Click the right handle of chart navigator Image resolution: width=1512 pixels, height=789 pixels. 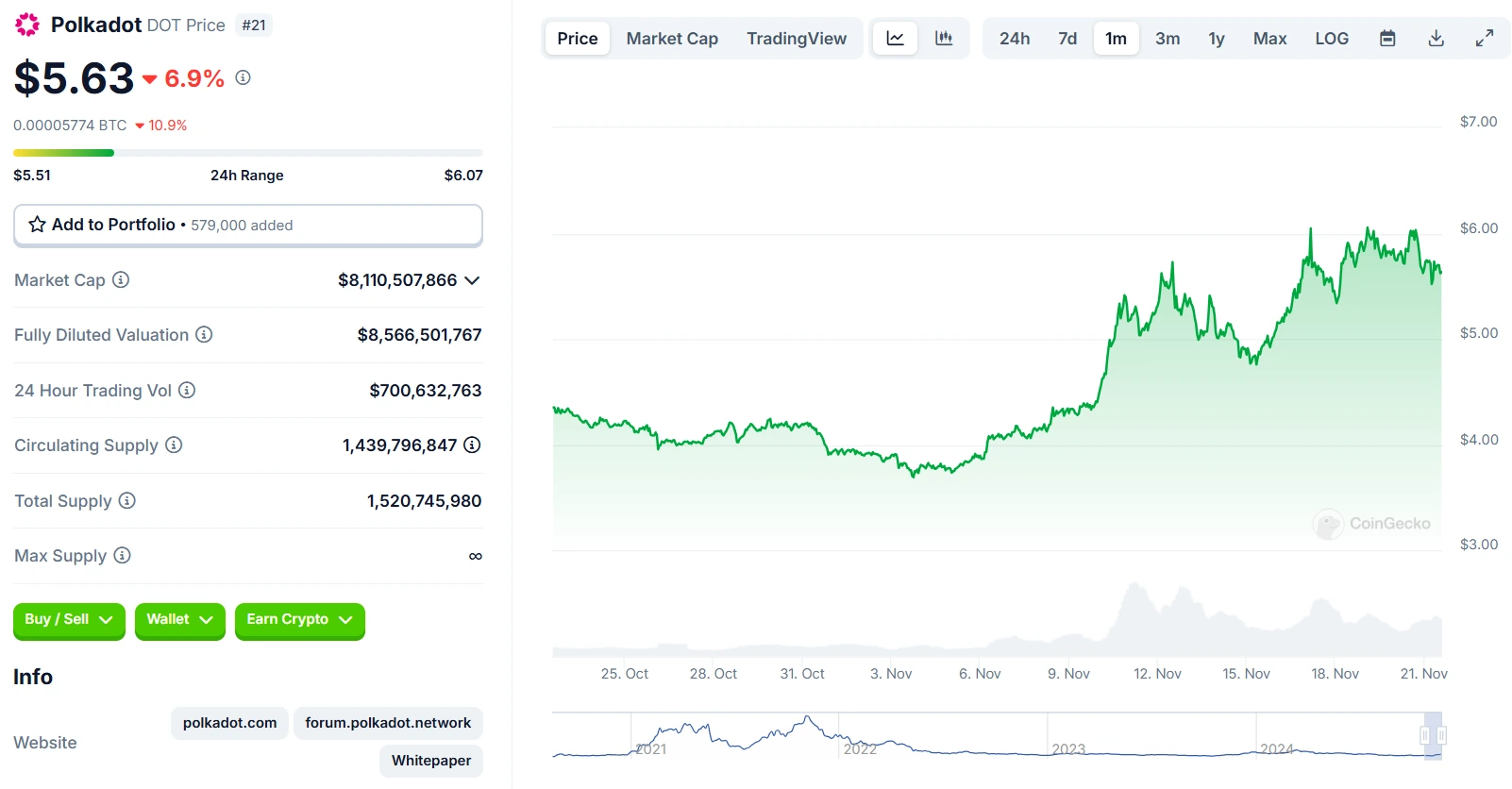(x=1442, y=735)
